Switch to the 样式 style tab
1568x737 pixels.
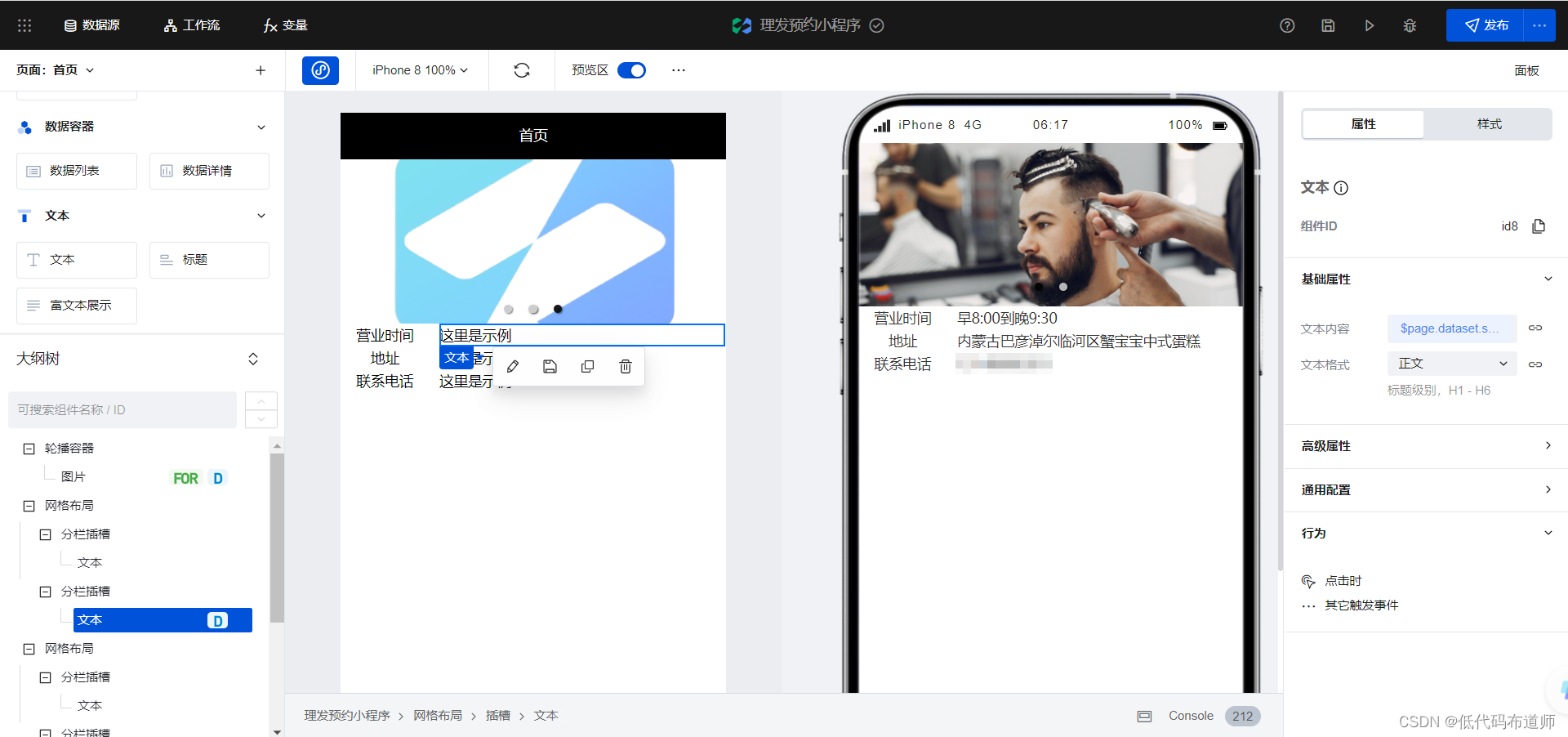click(x=1489, y=124)
